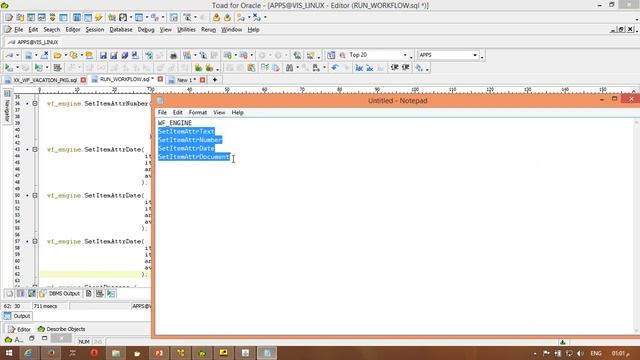Collapse the code fold at line 50
The width and height of the screenshot is (640, 360).
click(35, 196)
